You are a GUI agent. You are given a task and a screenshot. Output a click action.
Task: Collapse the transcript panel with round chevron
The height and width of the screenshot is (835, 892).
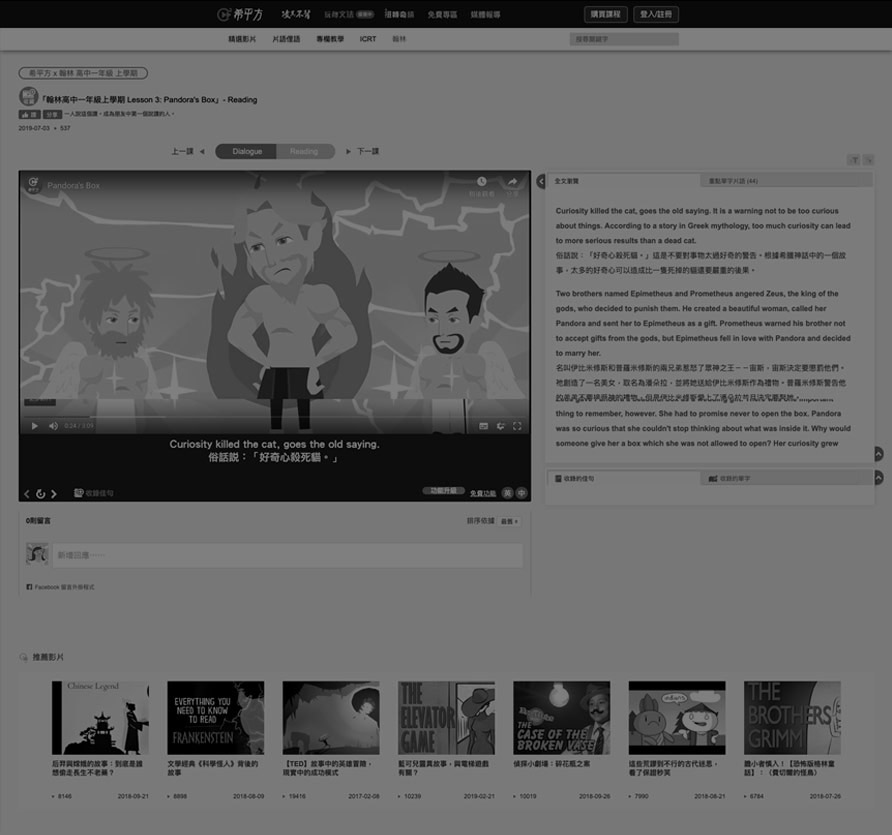tap(878, 454)
